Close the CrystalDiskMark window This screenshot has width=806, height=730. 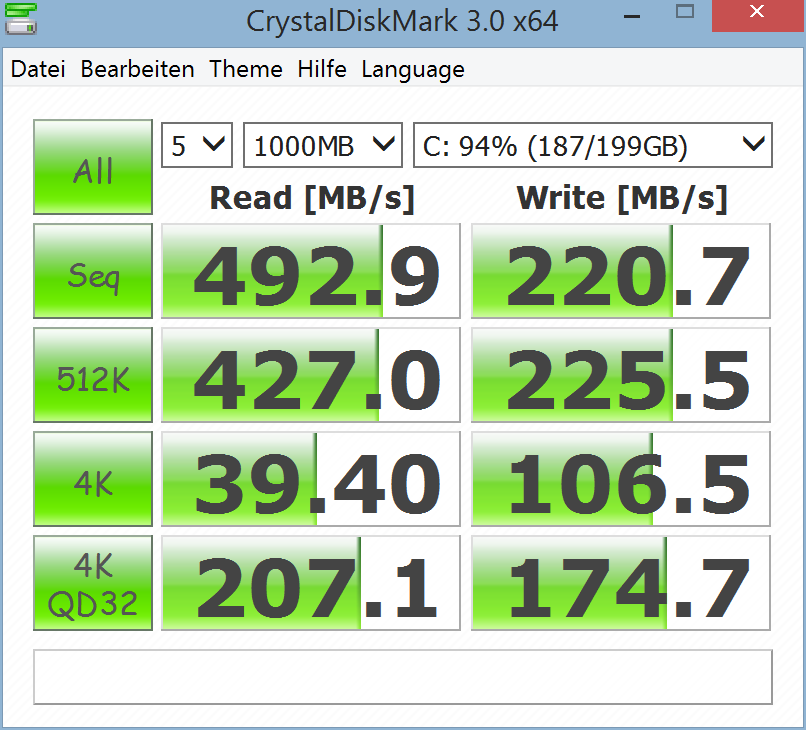(x=757, y=15)
